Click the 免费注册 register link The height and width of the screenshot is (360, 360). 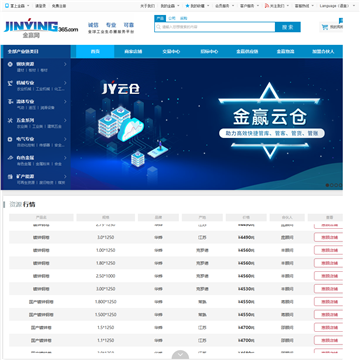[59, 6]
